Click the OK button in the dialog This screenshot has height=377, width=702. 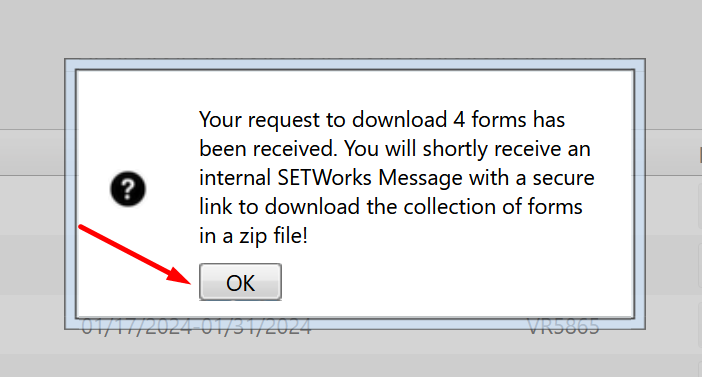tap(240, 282)
